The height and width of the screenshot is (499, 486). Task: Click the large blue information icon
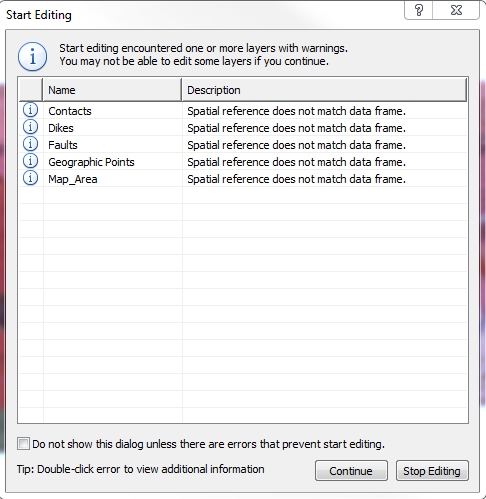click(32, 56)
